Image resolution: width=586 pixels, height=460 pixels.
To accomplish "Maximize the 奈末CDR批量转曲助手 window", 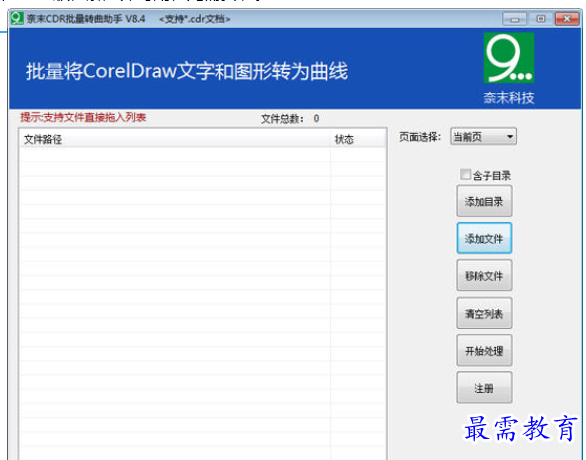I will pyautogui.click(x=540, y=19).
